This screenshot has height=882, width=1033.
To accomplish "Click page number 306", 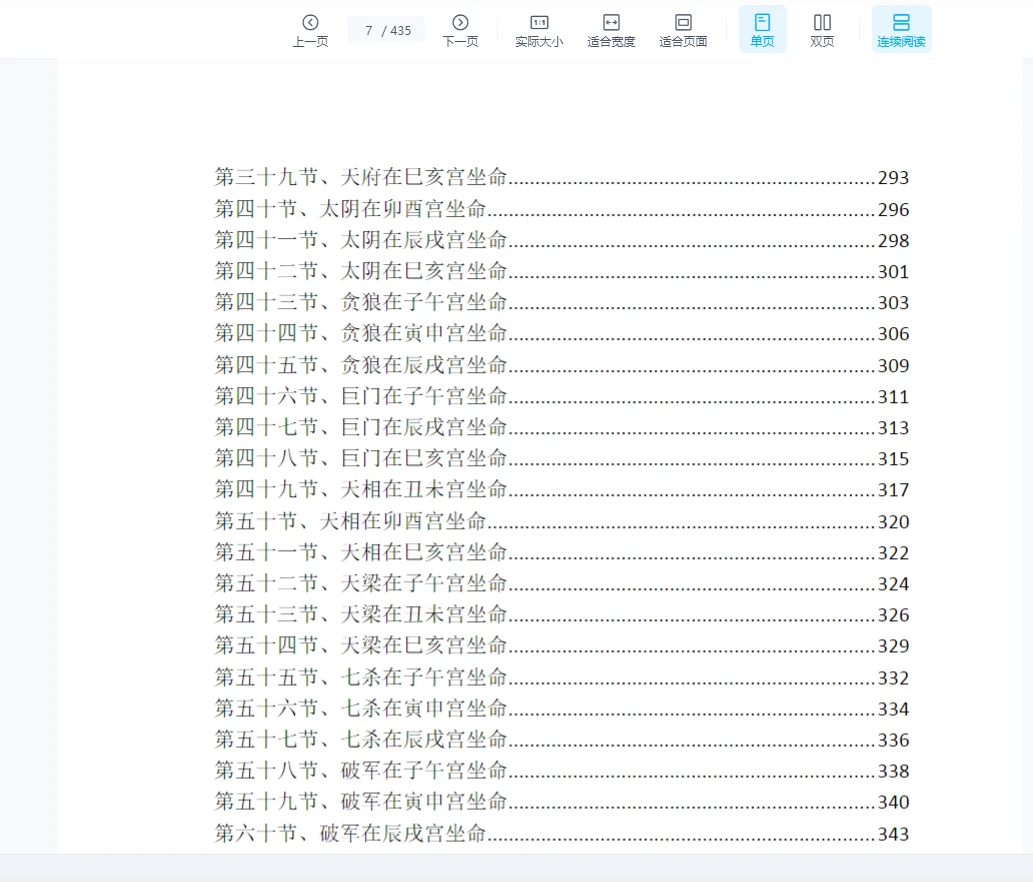I will 893,334.
